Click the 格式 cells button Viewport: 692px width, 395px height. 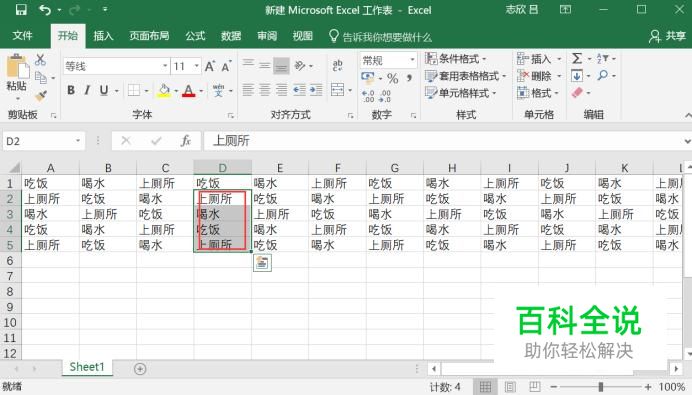[538, 93]
